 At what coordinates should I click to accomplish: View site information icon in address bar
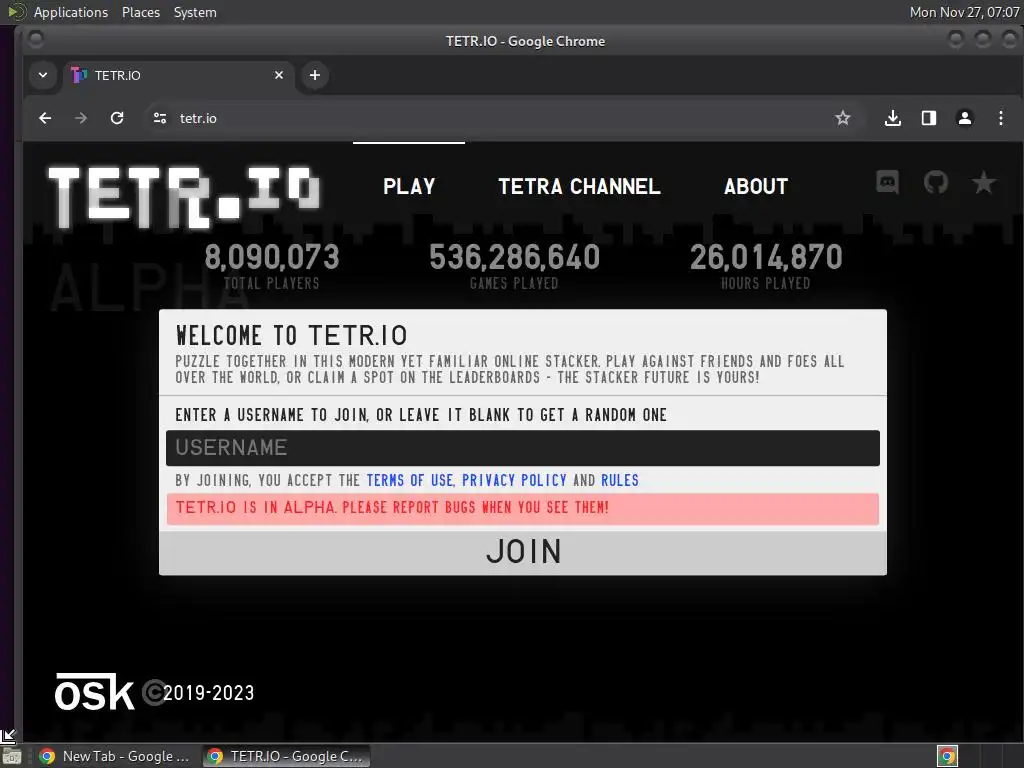159,118
